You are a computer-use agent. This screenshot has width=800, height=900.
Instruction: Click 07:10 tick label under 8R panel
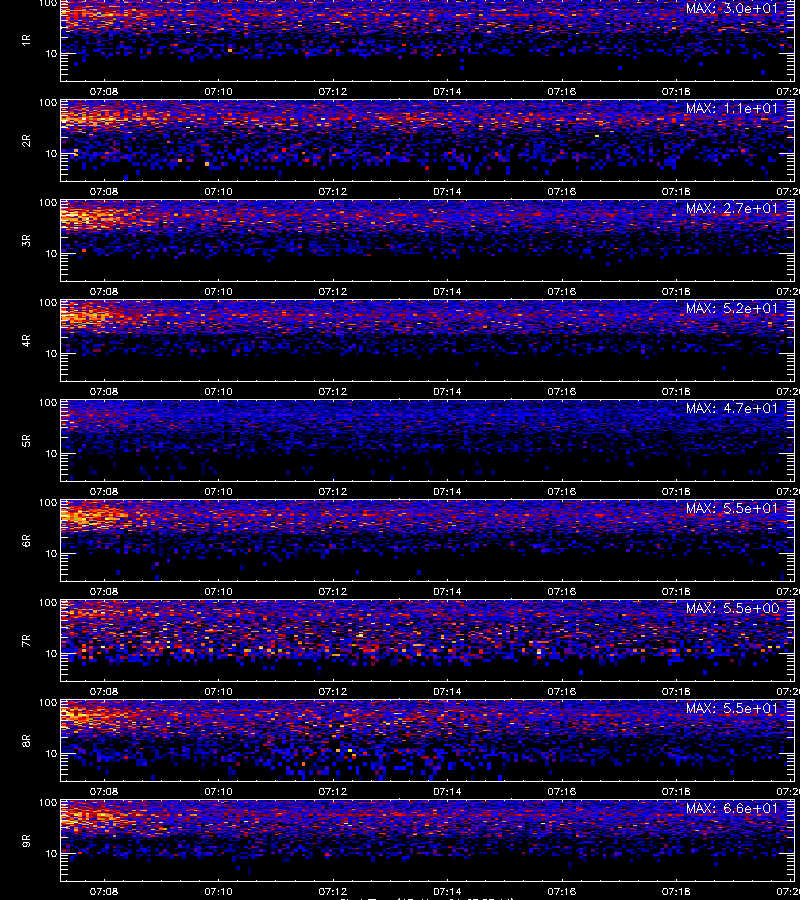219,792
